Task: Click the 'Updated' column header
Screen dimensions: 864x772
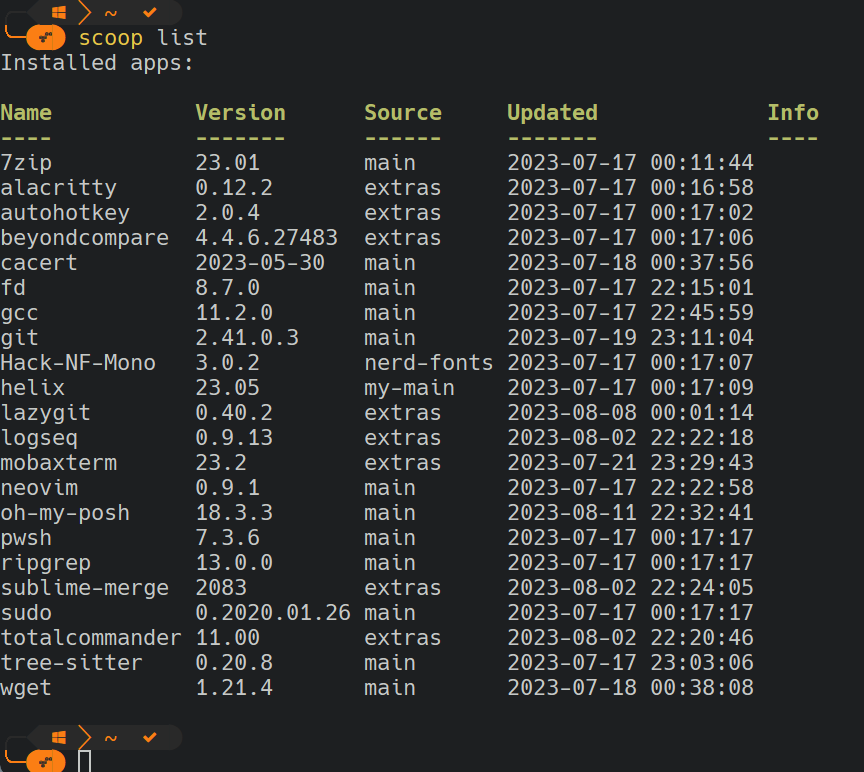Action: [552, 112]
